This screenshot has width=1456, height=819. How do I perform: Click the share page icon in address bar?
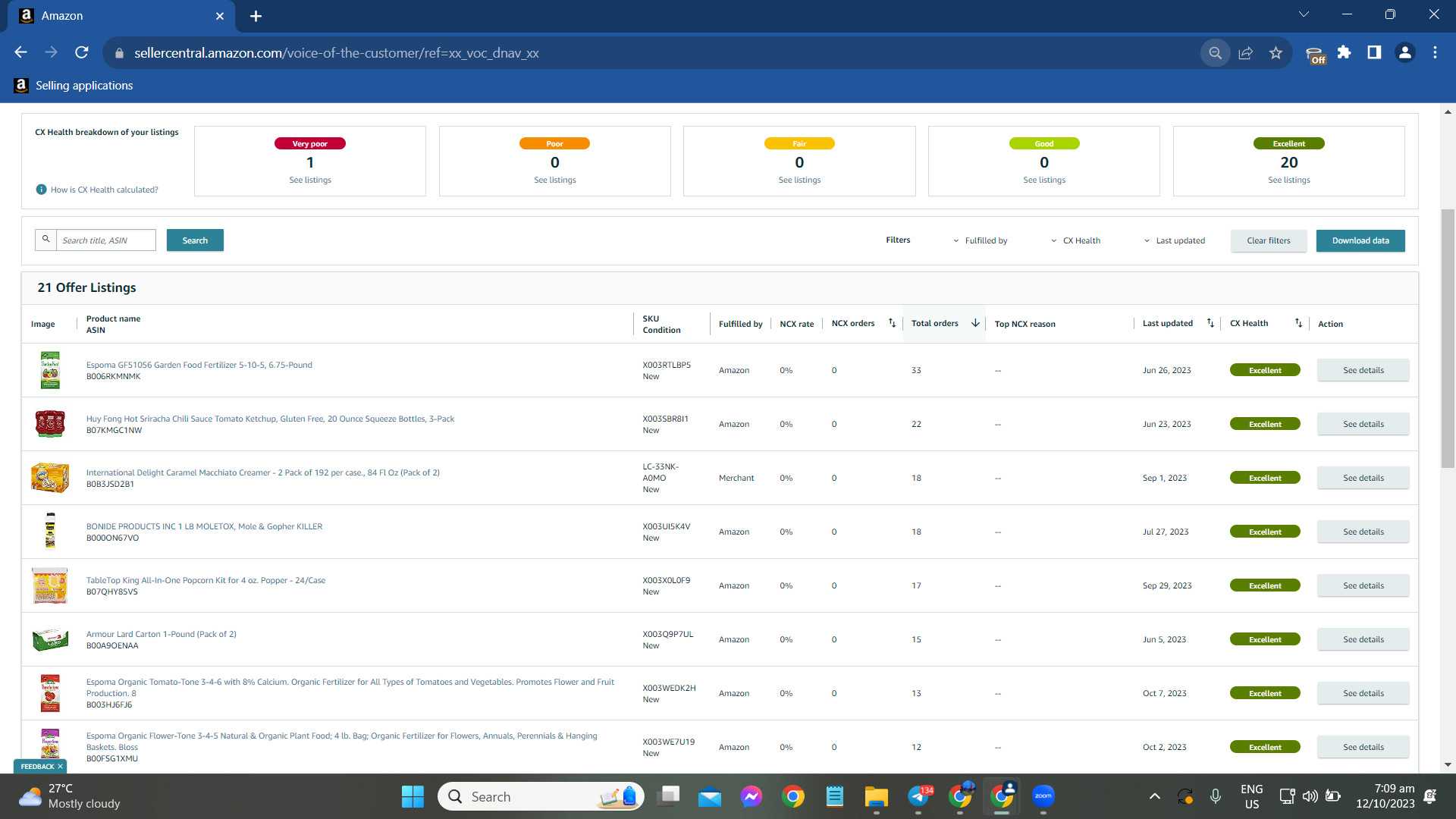point(1245,53)
